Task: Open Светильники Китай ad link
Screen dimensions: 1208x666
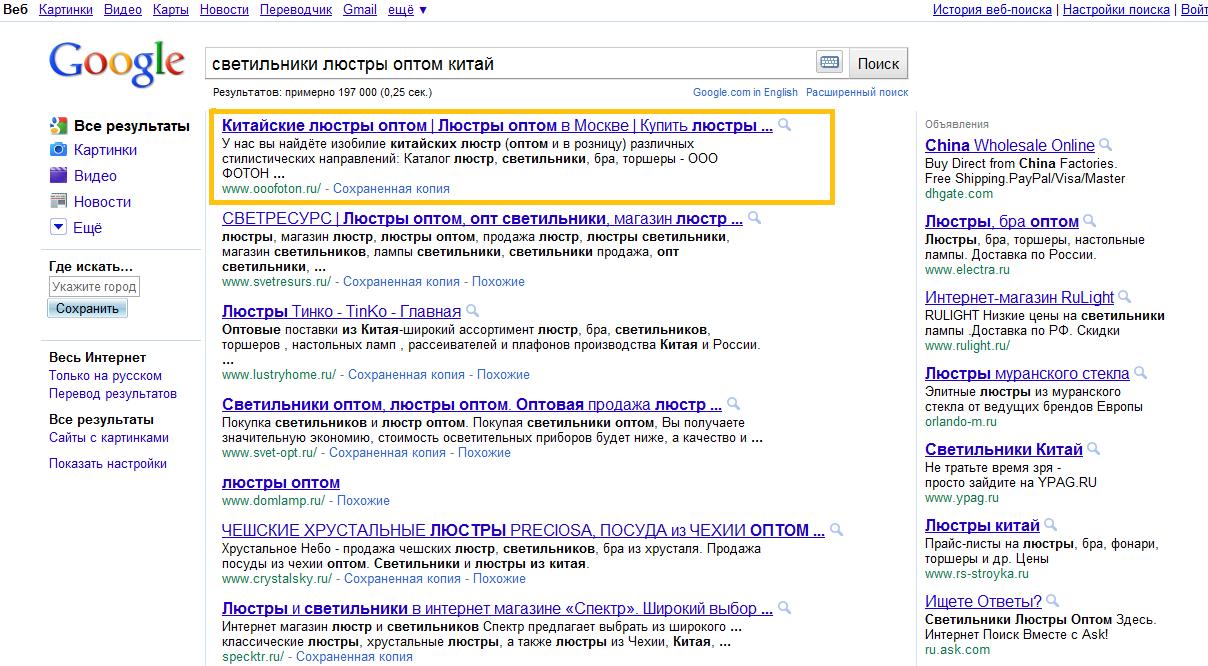Action: (x=1004, y=450)
